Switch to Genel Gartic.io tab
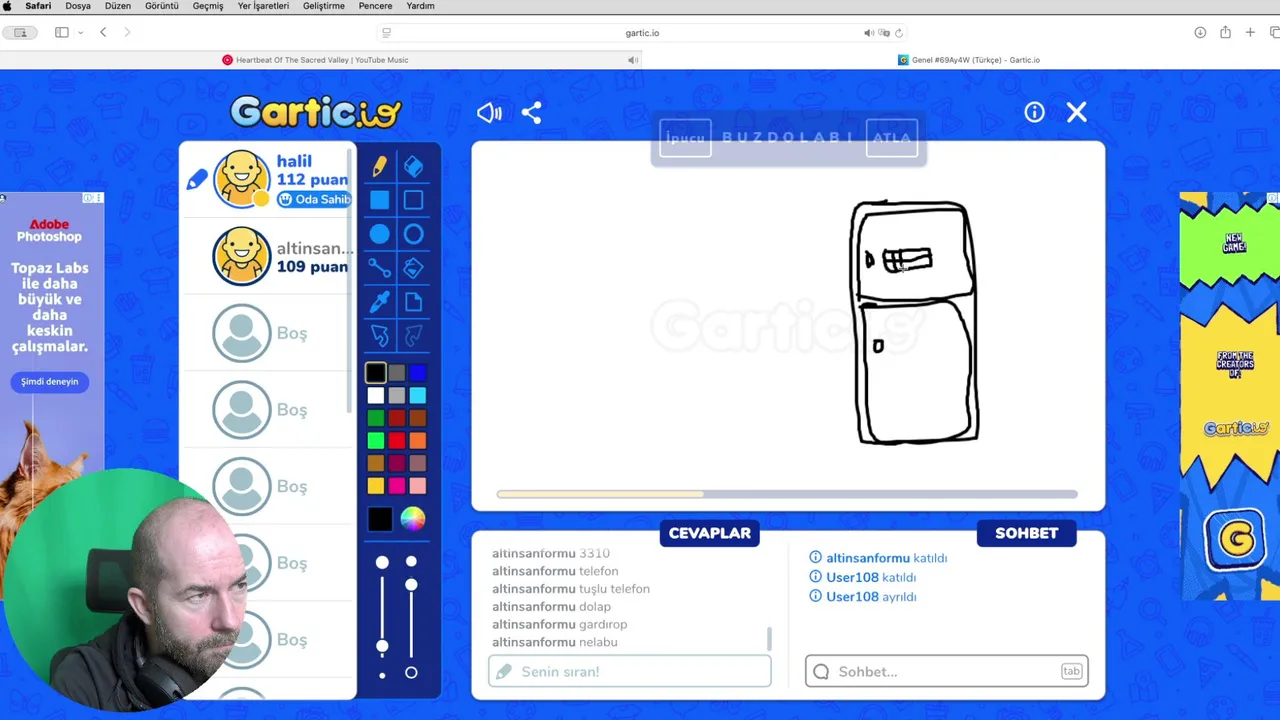This screenshot has width=1280, height=720. [968, 60]
